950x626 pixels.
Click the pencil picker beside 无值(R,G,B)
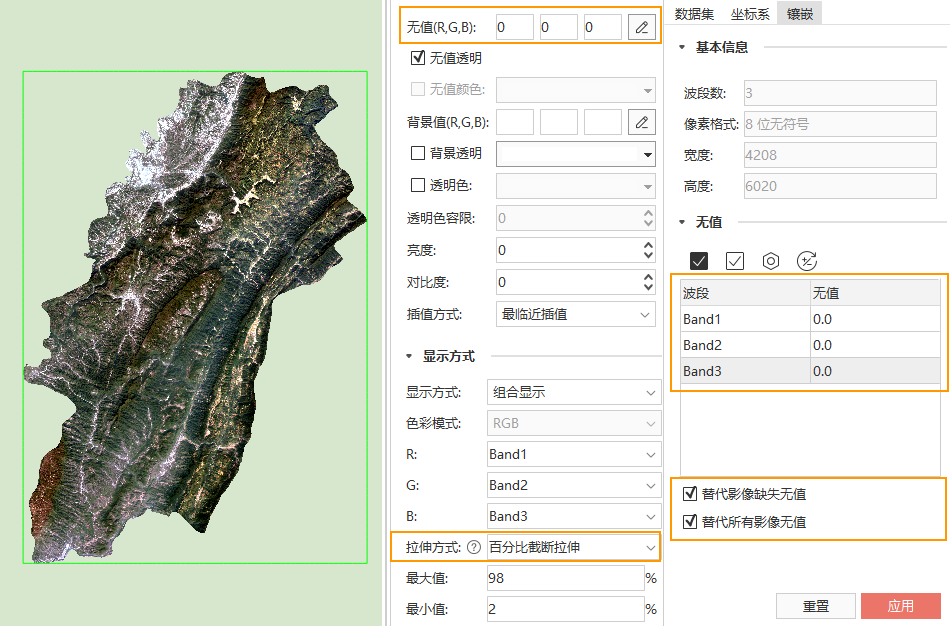tap(641, 27)
